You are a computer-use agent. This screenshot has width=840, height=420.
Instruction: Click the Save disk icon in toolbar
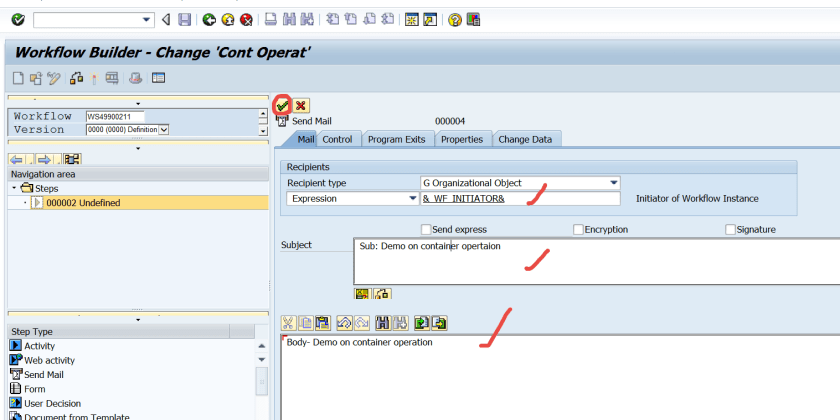[x=185, y=19]
